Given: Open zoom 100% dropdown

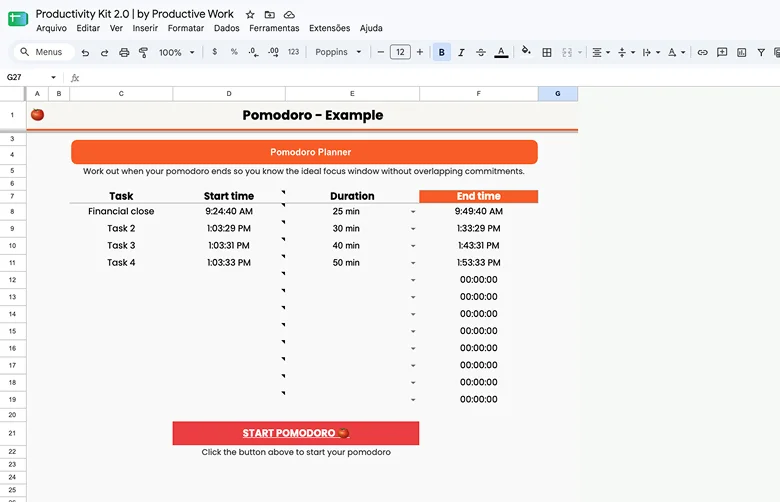Looking at the screenshot, I should click(176, 52).
